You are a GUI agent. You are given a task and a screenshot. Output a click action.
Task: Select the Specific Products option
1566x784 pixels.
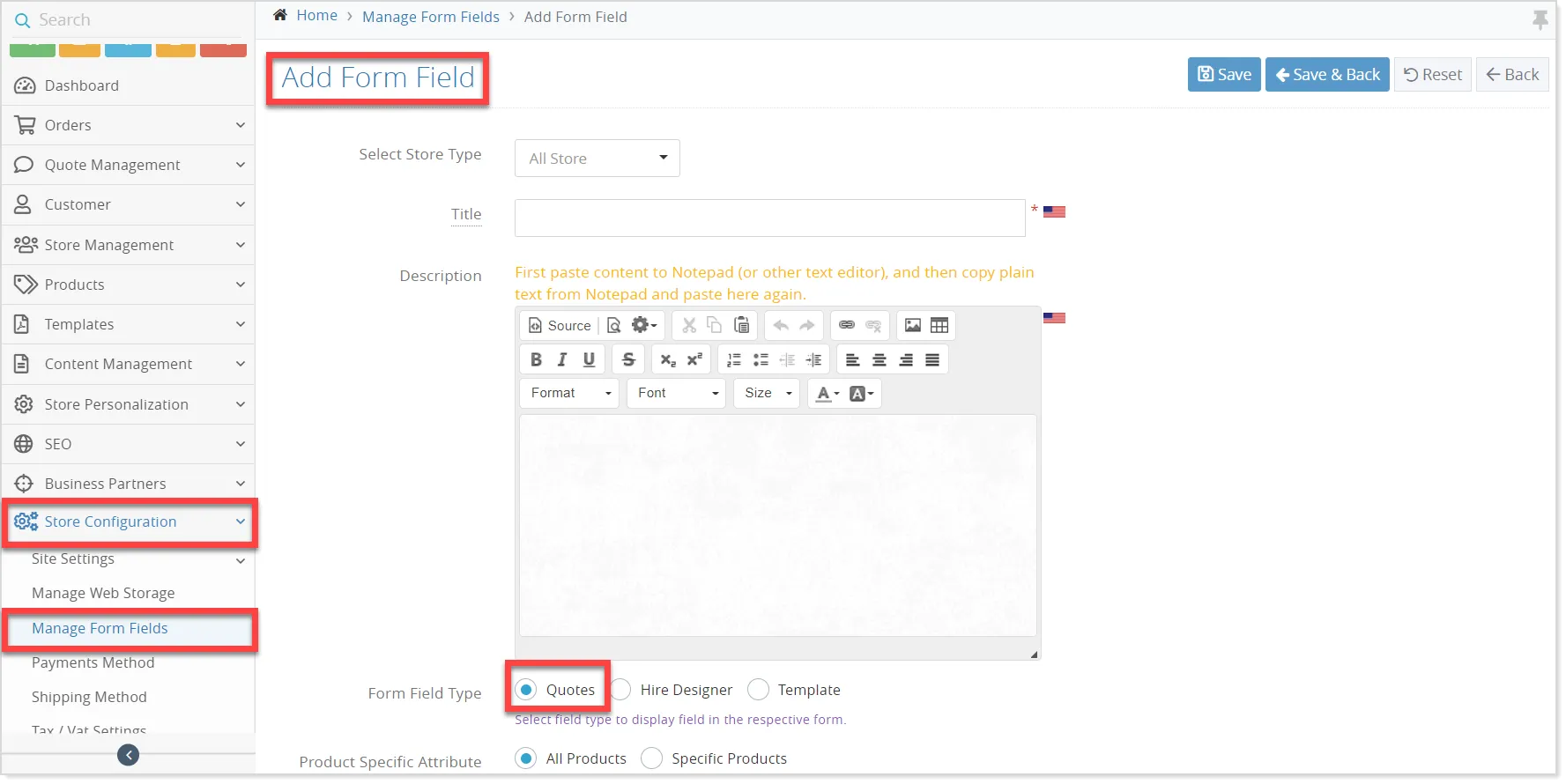652,758
